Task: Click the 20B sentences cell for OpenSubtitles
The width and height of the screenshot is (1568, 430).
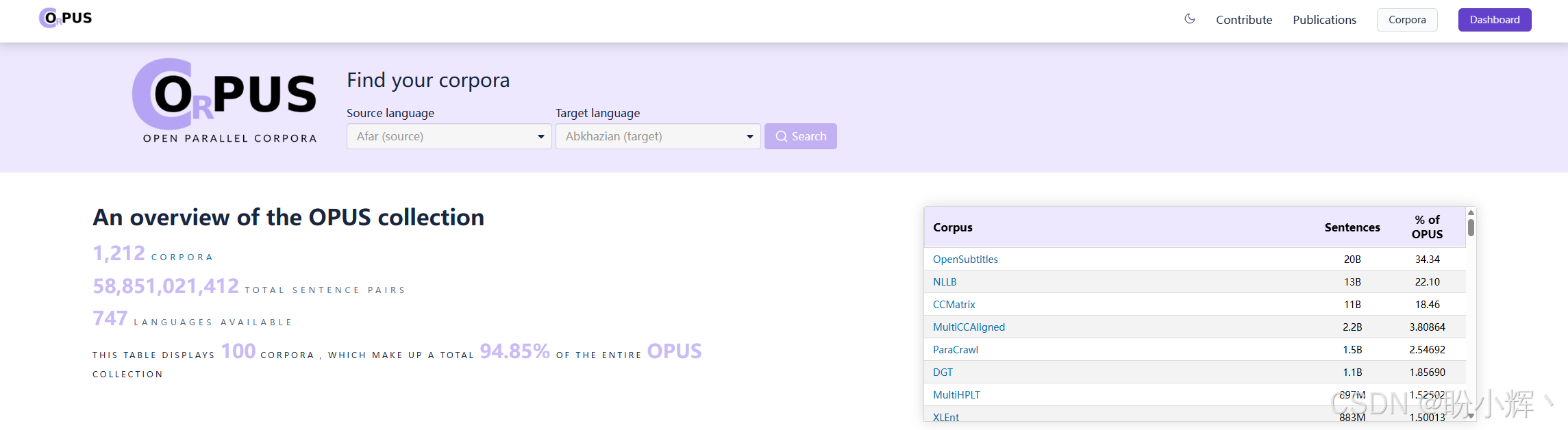Action: tap(1352, 260)
